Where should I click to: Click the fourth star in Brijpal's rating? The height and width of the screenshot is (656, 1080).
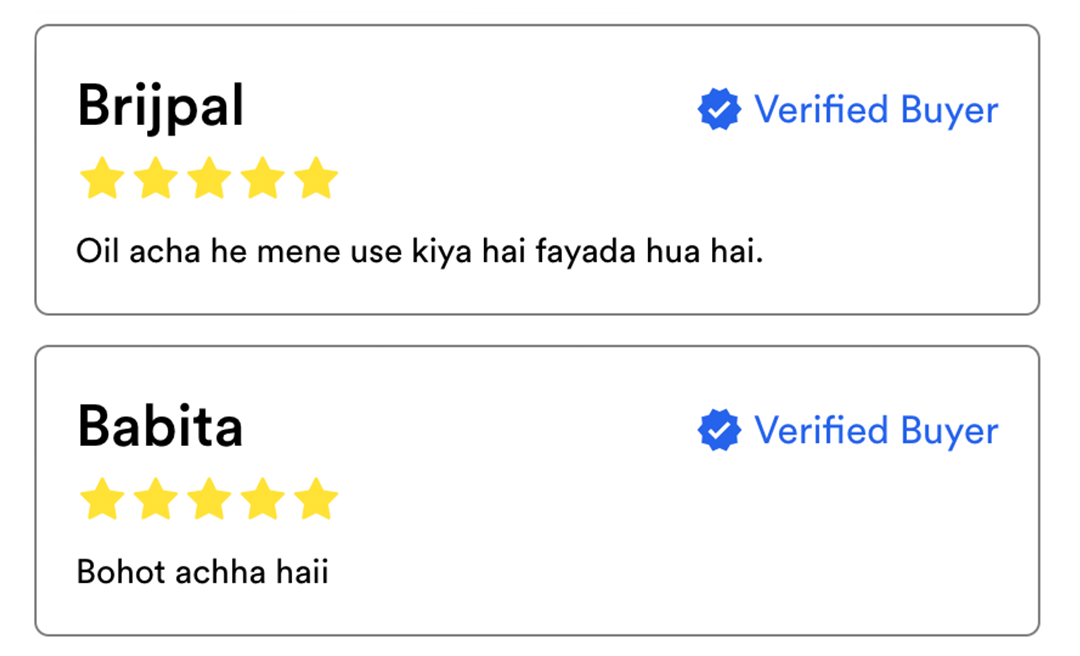pyautogui.click(x=263, y=178)
